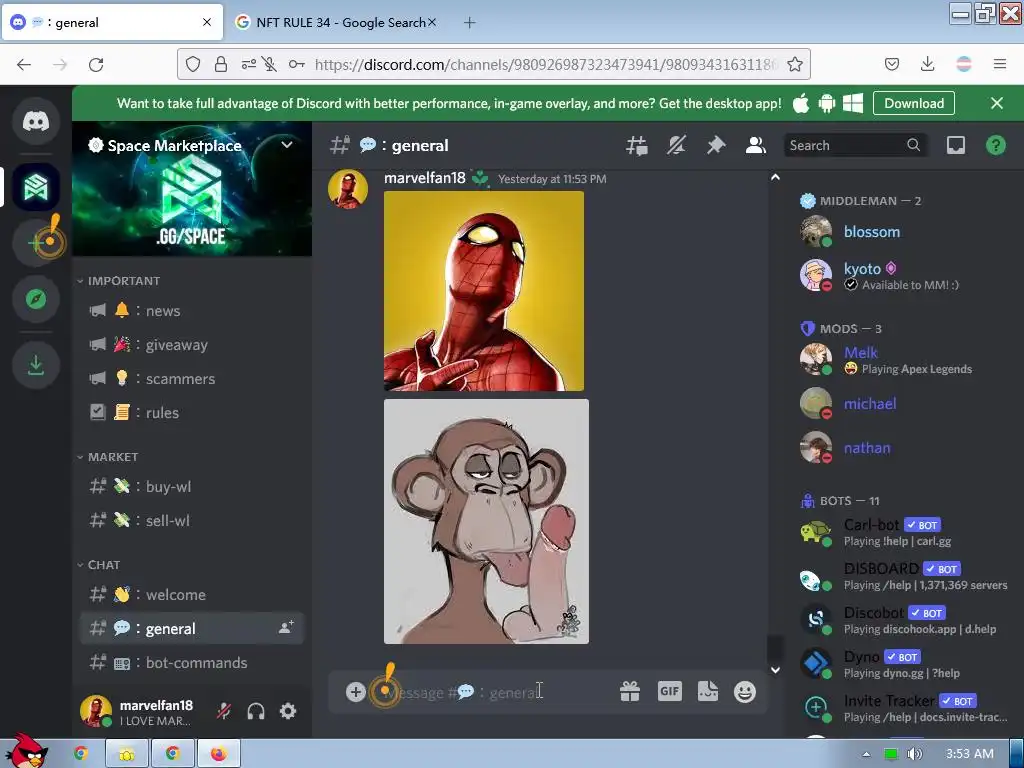This screenshot has height=768, width=1024.
Task: Open the buy-wl channel
Action: 192,487
